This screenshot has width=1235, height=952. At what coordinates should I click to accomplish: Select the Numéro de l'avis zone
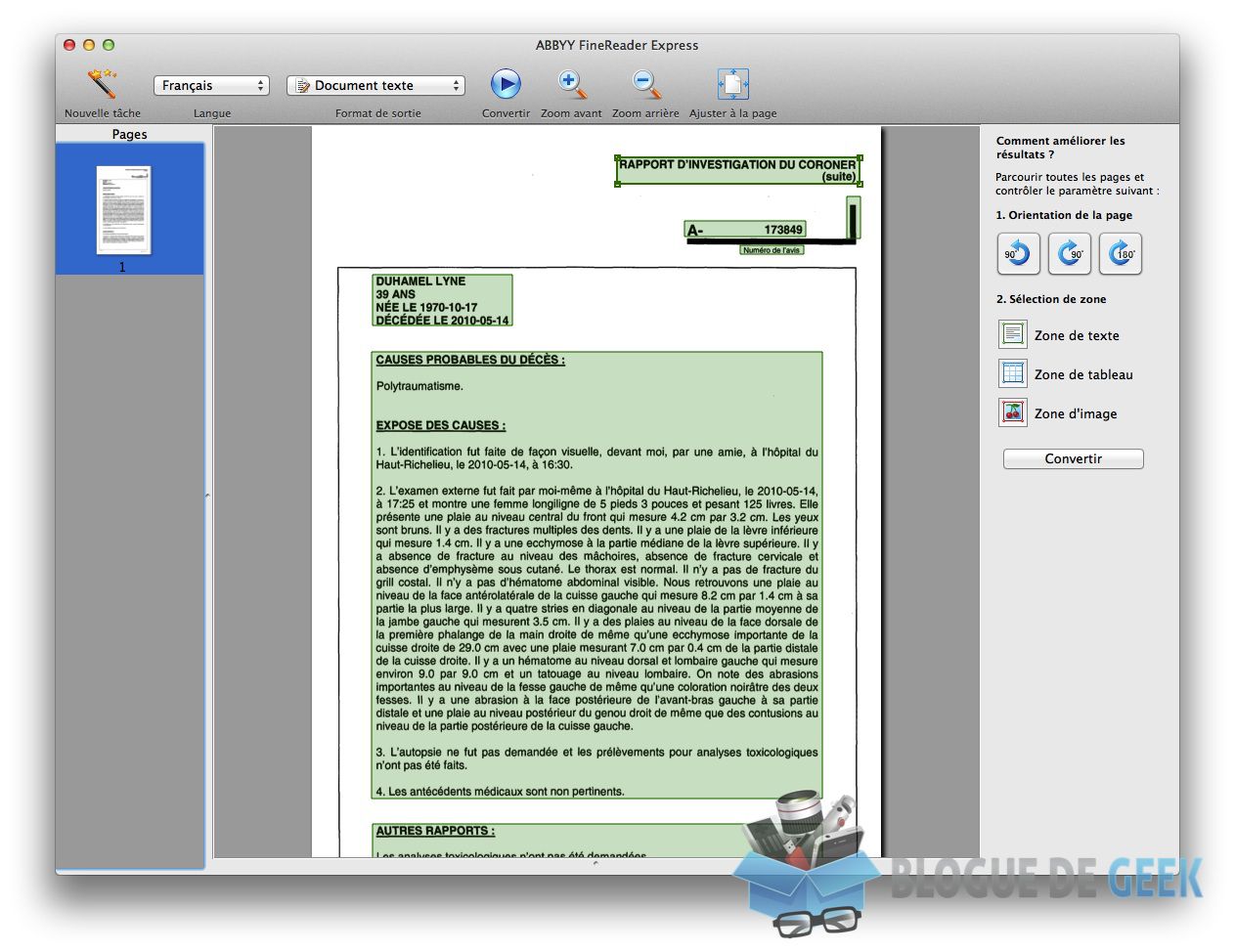pyautogui.click(x=772, y=250)
